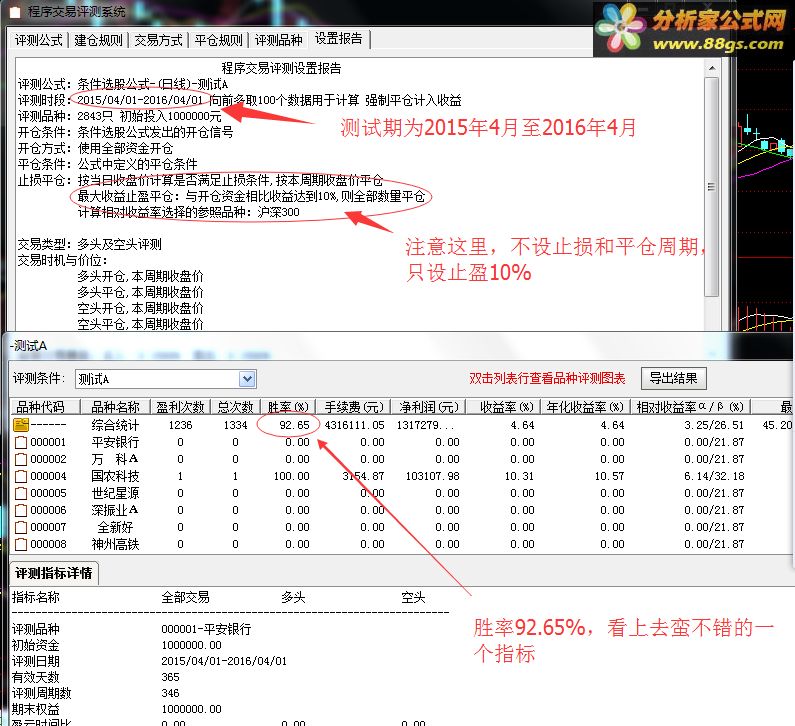Click the 测试A combo box field
This screenshot has width=795, height=726.
pos(165,379)
